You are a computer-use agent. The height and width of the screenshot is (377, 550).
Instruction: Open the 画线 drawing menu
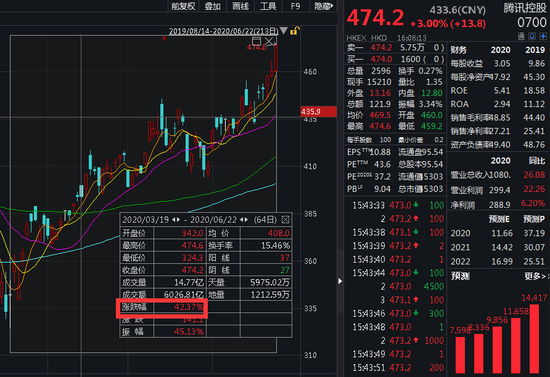240,6
